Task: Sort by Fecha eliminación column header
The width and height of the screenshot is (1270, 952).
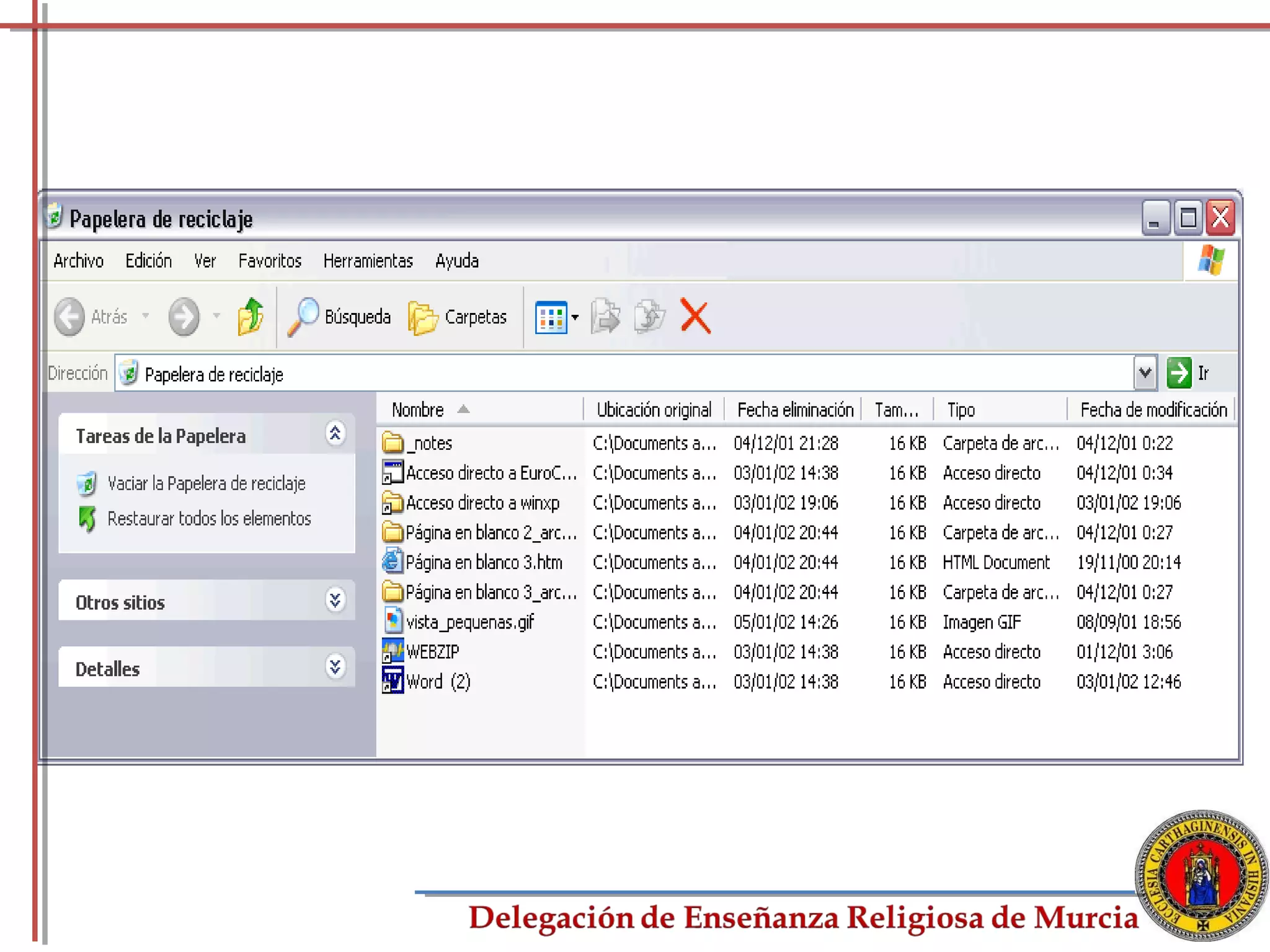Action: (794, 410)
